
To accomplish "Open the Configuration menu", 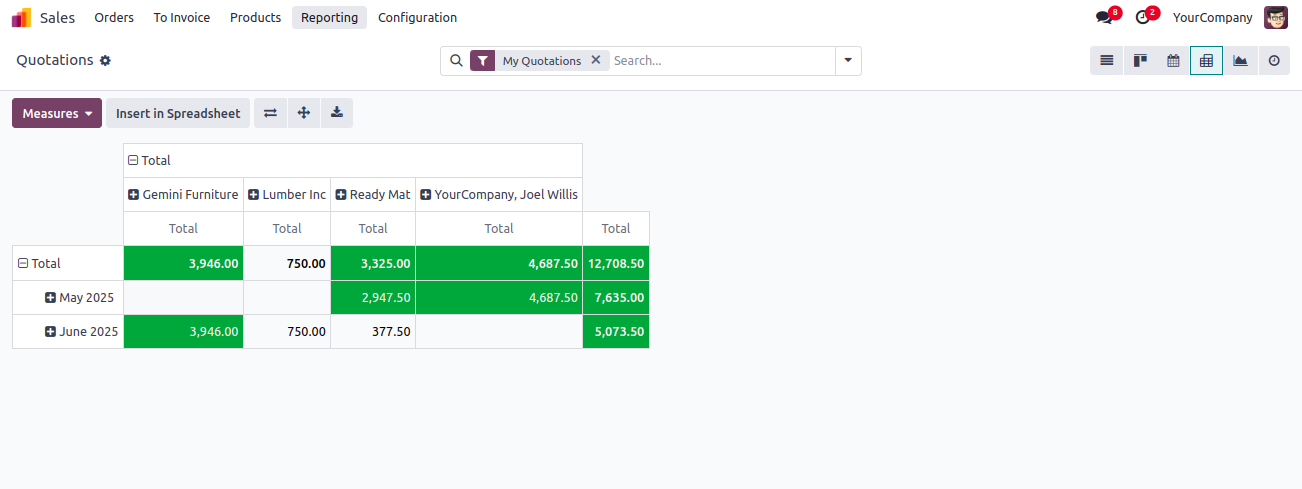I will [x=417, y=18].
